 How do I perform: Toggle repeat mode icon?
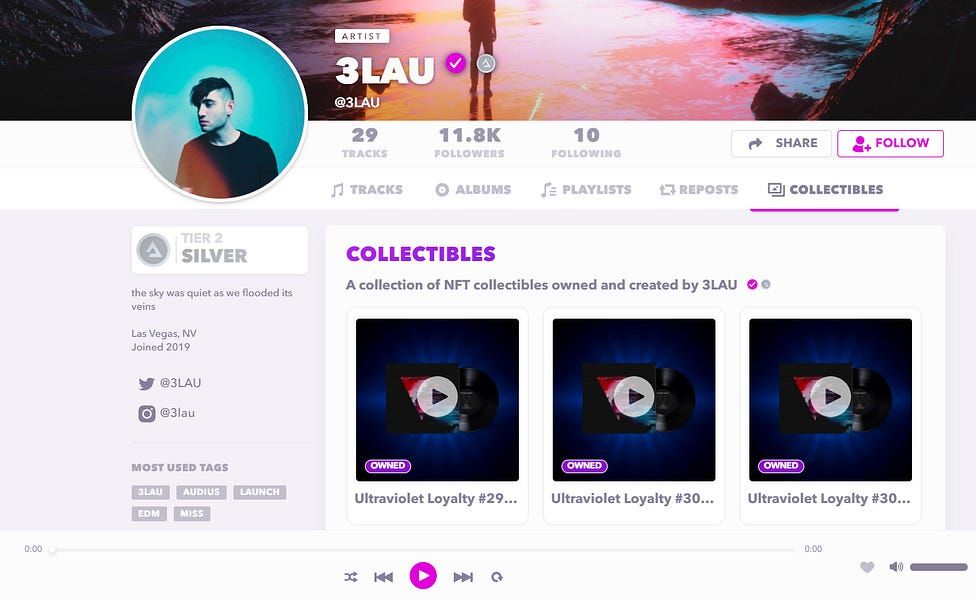pos(497,577)
